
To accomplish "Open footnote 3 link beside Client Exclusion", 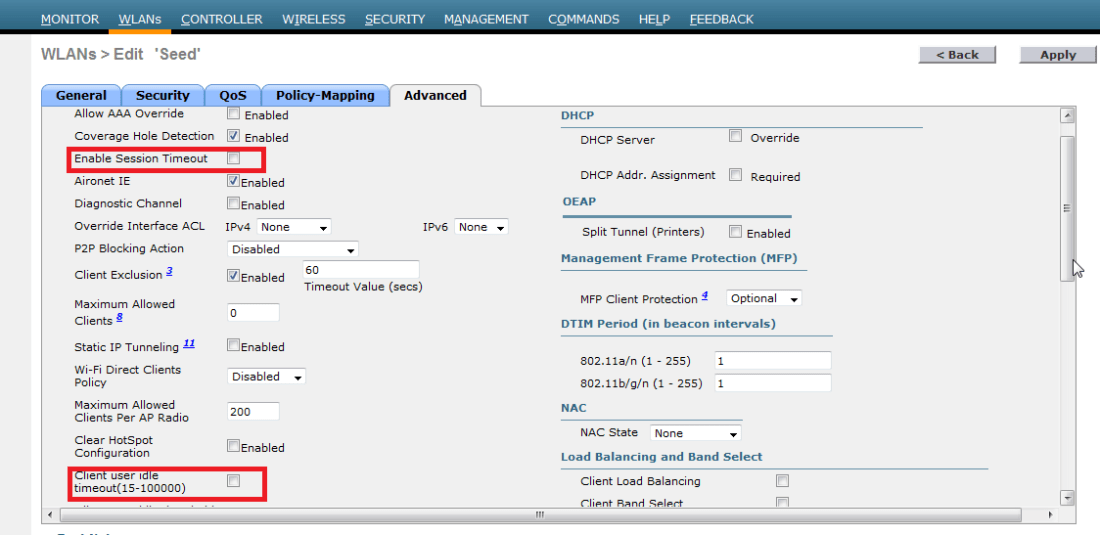I will coord(170,272).
